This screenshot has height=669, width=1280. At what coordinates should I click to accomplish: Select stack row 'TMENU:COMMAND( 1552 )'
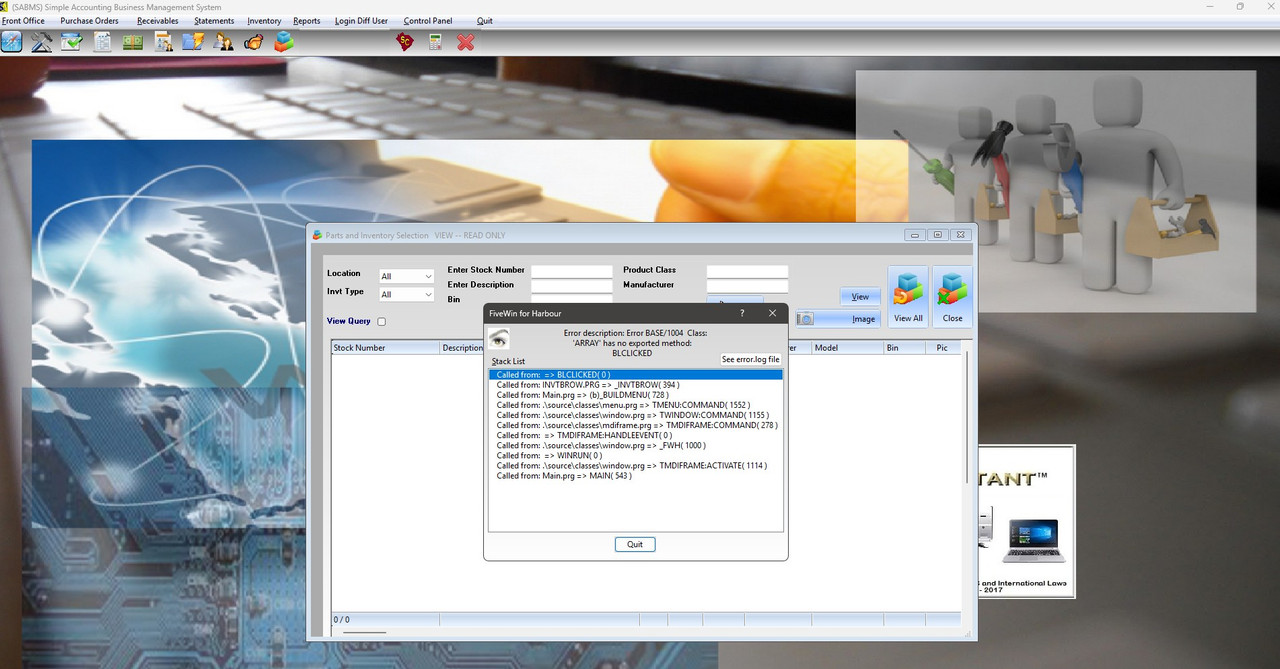coord(636,405)
